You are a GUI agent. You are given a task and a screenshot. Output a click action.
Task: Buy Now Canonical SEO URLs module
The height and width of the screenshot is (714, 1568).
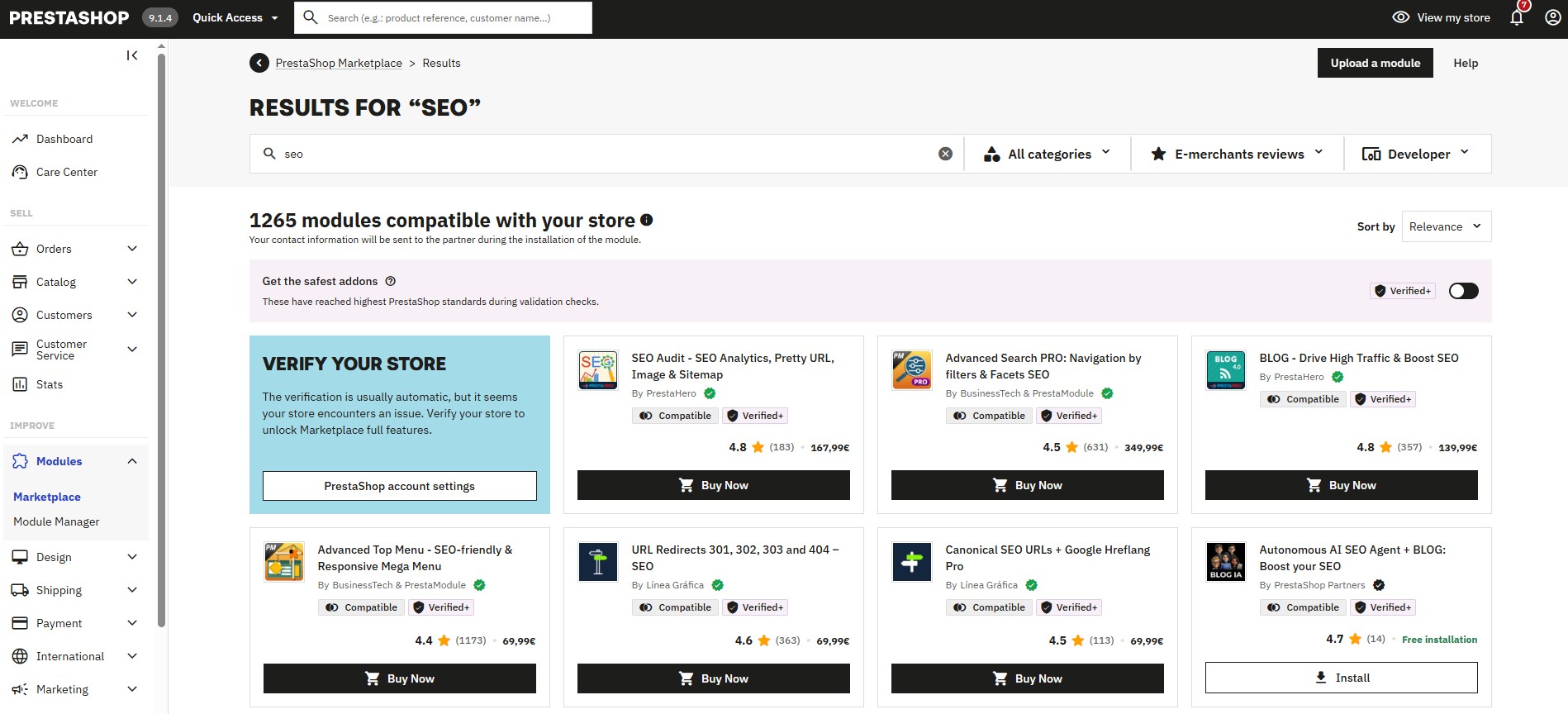pos(1028,678)
